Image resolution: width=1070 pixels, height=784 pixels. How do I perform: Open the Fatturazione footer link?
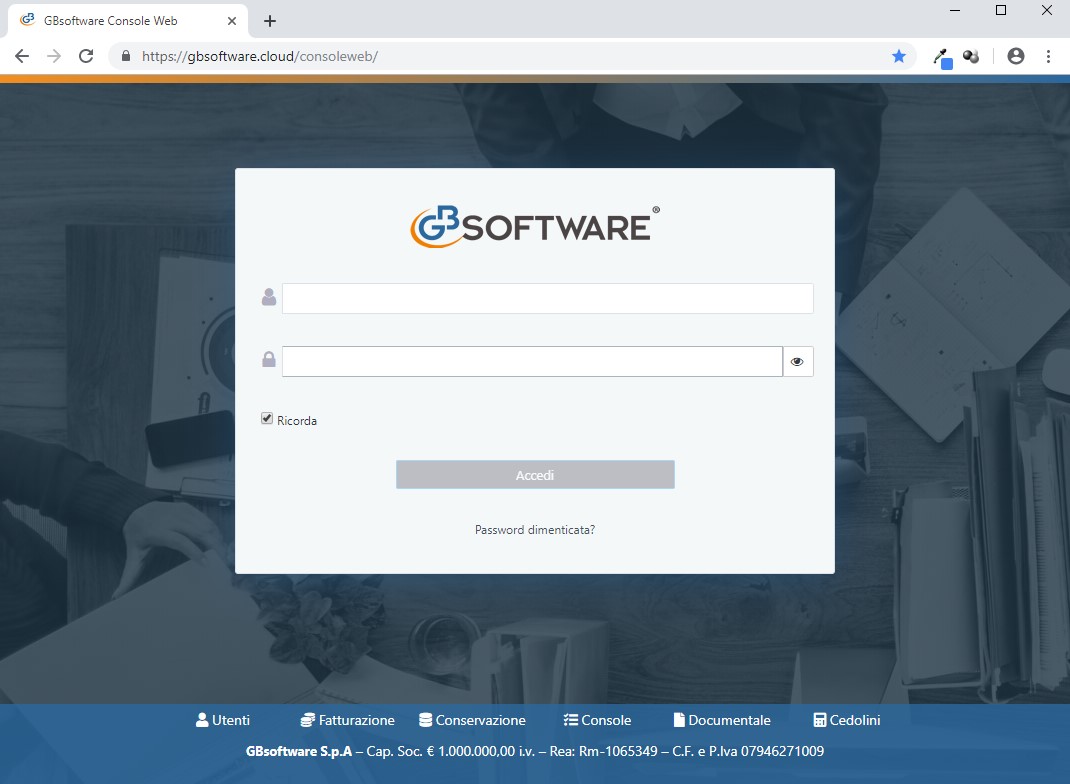pyautogui.click(x=347, y=720)
